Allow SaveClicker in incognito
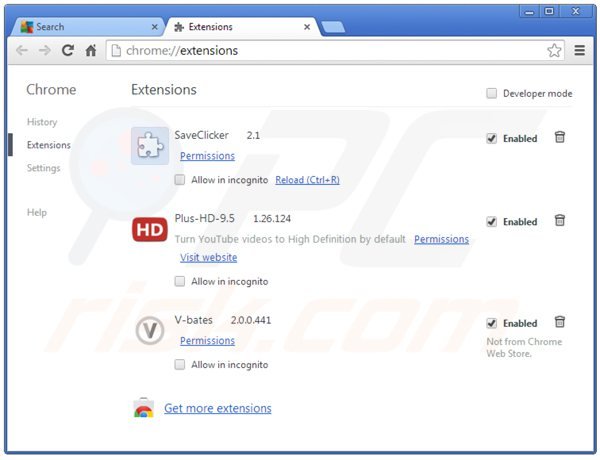The height and width of the screenshot is (460, 600). coord(179,180)
